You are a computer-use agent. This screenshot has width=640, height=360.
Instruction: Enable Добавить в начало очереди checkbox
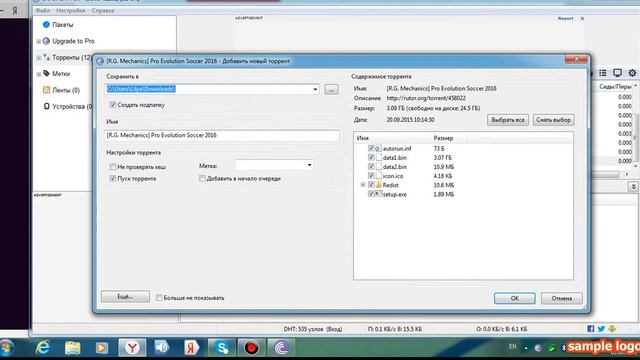(x=202, y=178)
